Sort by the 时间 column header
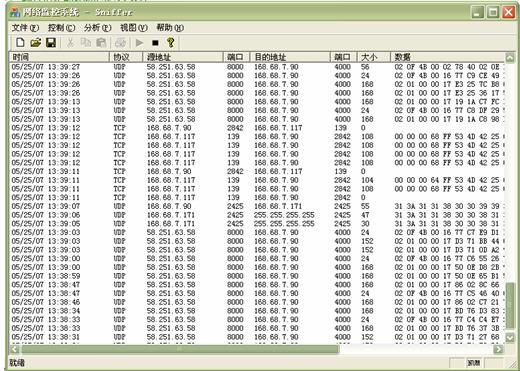520x371 pixels. pos(59,57)
